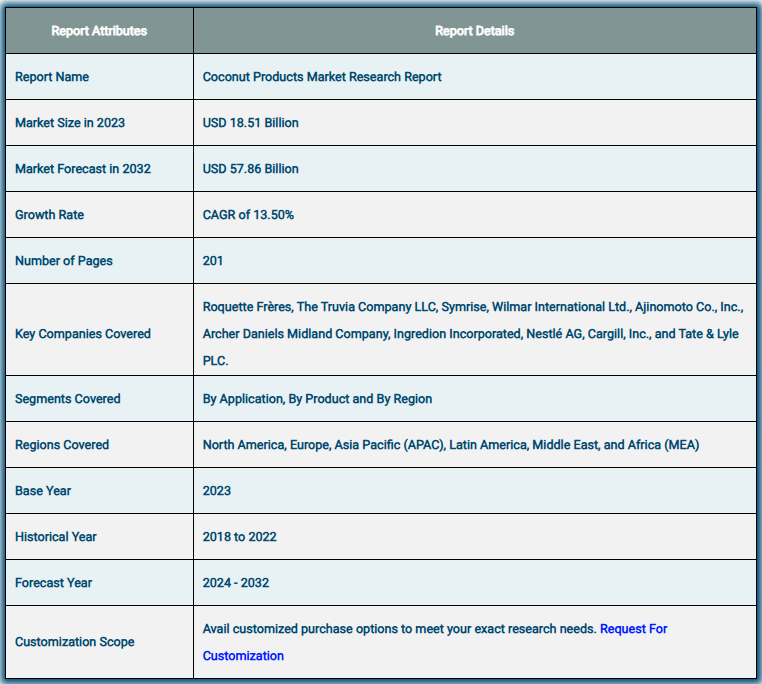Select the 201 pages value
The height and width of the screenshot is (684, 762).
pos(212,261)
